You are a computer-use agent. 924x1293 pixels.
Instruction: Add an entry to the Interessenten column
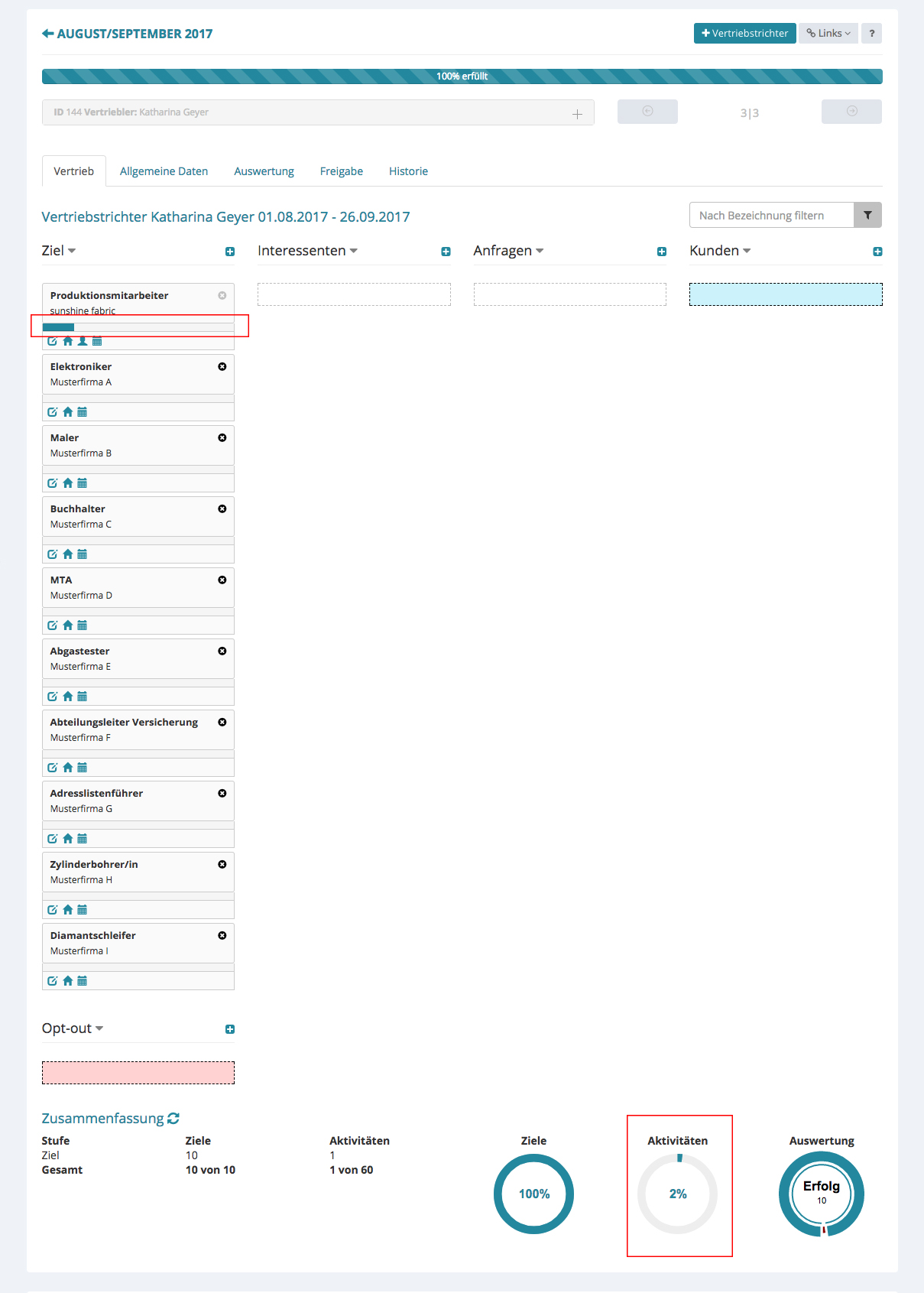[446, 252]
